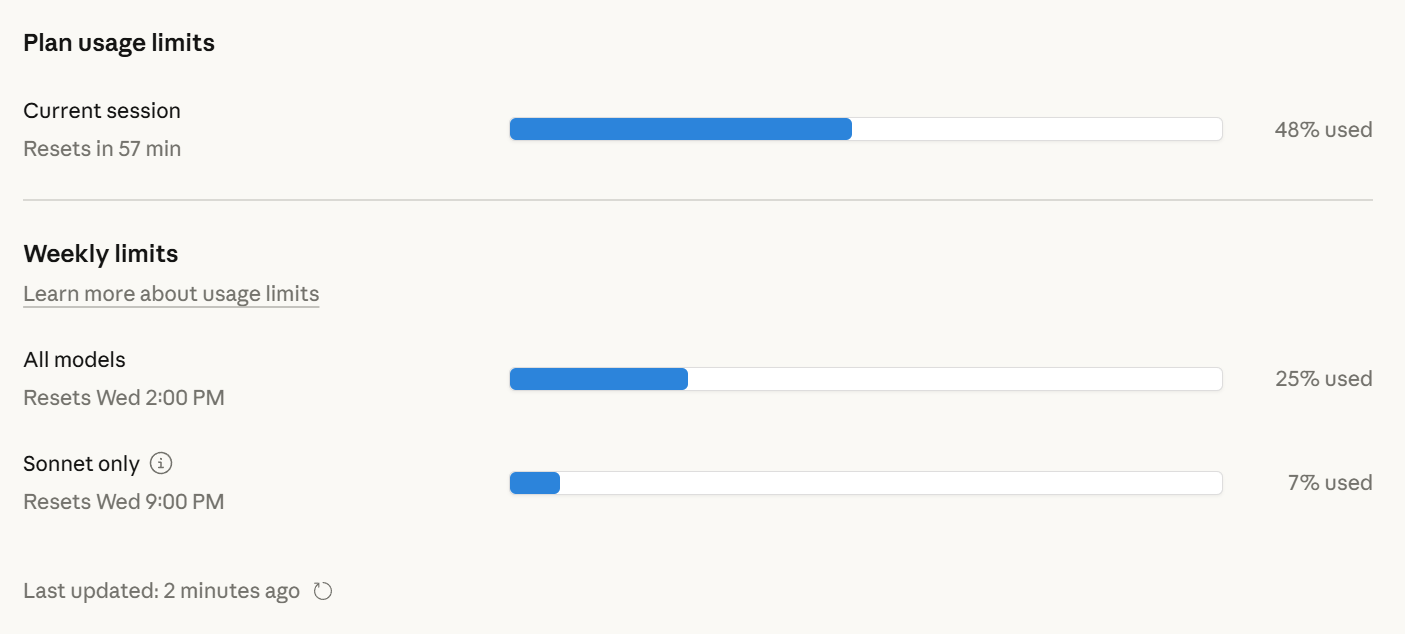
Task: Click the Resets Wed 2:00 PM text
Action: 124,398
